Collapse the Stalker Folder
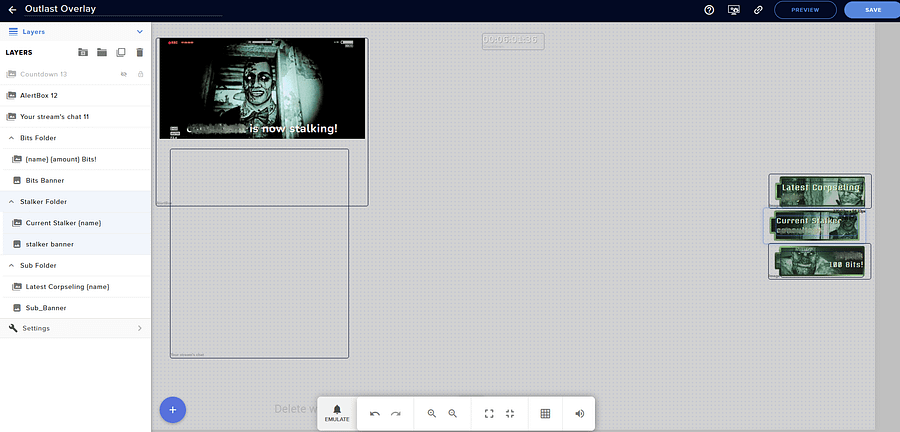 click(x=11, y=202)
